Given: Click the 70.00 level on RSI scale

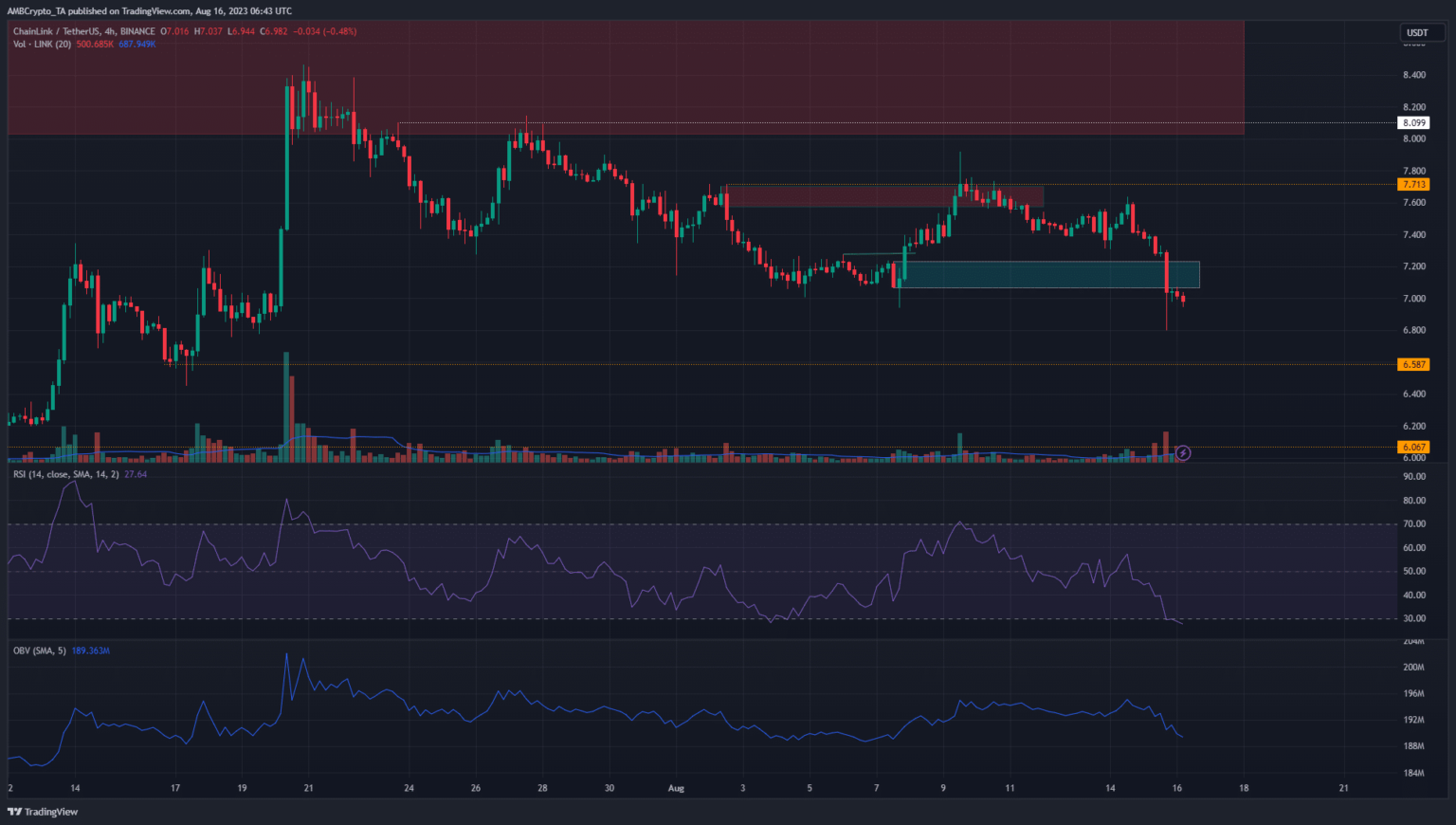Looking at the screenshot, I should 1413,524.
